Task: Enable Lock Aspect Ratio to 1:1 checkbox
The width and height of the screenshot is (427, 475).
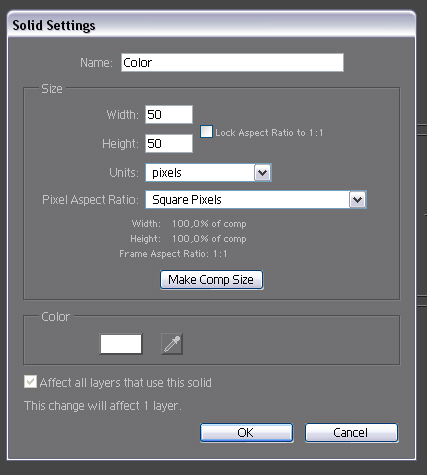Action: 206,132
